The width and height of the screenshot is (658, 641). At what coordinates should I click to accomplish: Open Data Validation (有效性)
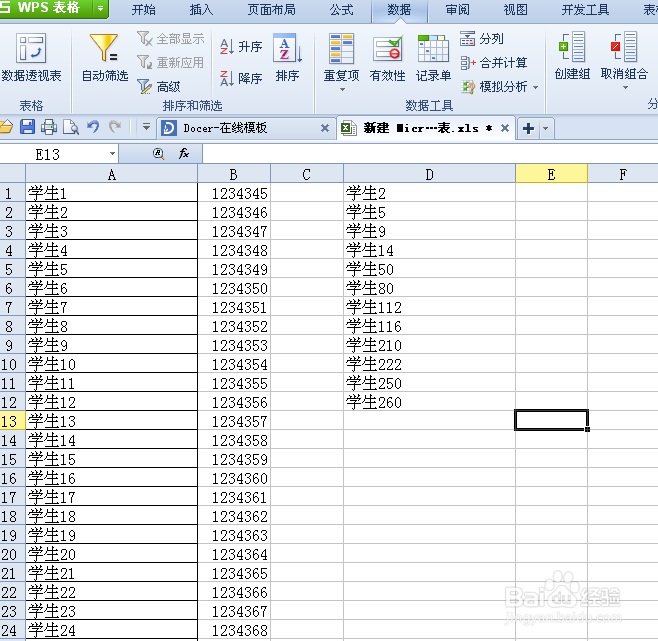pos(387,57)
